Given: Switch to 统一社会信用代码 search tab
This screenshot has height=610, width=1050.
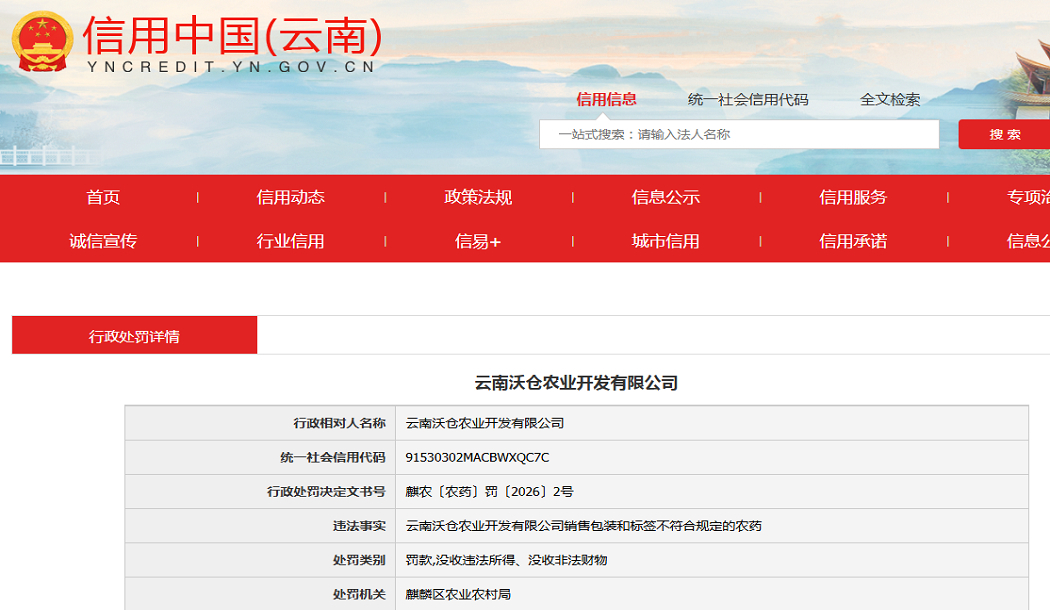Looking at the screenshot, I should (x=748, y=100).
